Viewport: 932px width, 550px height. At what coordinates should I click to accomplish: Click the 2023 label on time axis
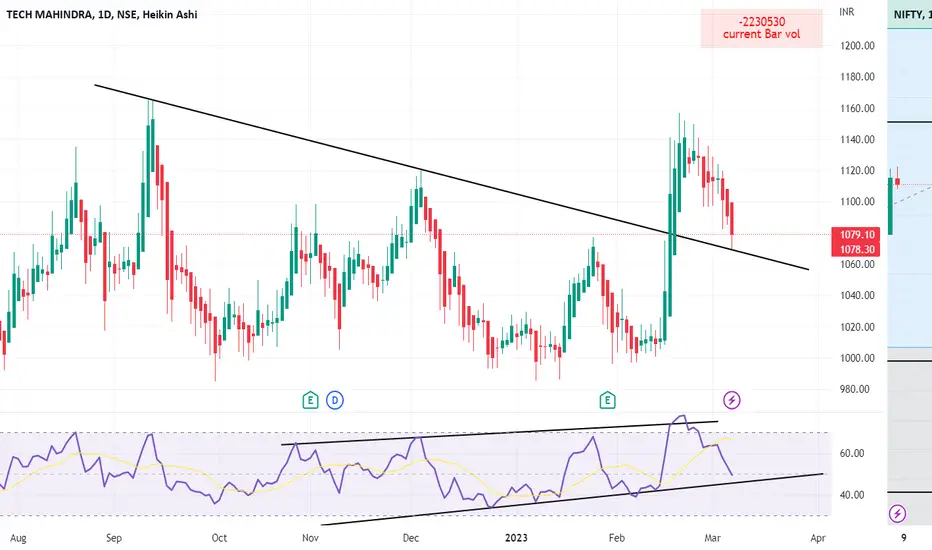(x=516, y=538)
